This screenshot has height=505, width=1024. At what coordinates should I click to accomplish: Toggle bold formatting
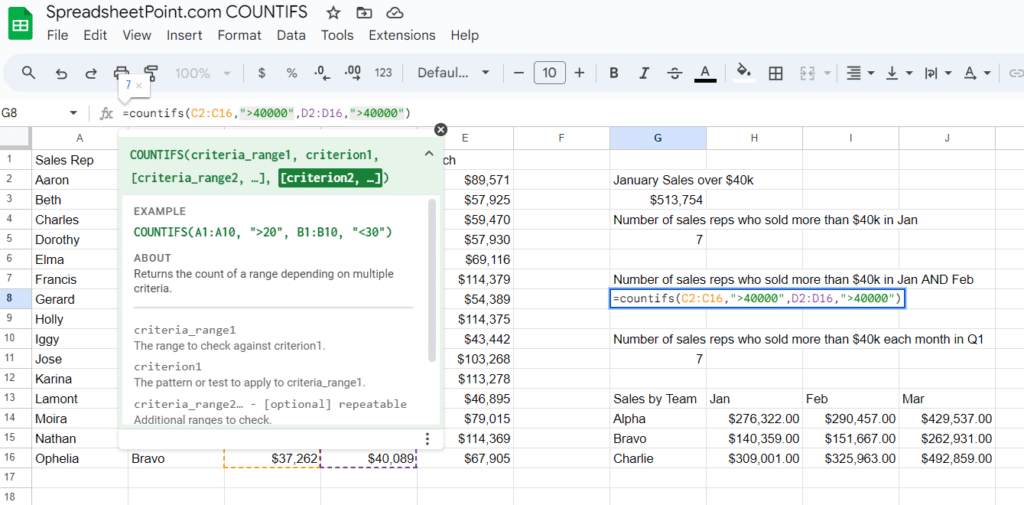click(x=614, y=73)
